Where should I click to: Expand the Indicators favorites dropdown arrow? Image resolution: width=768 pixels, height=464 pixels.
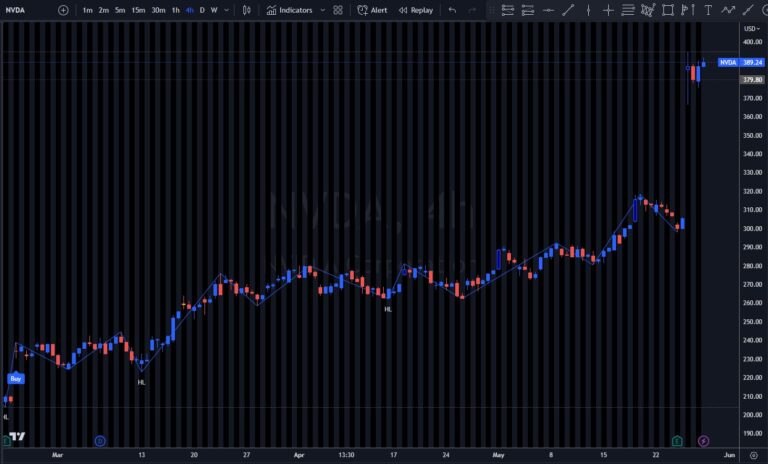click(321, 10)
